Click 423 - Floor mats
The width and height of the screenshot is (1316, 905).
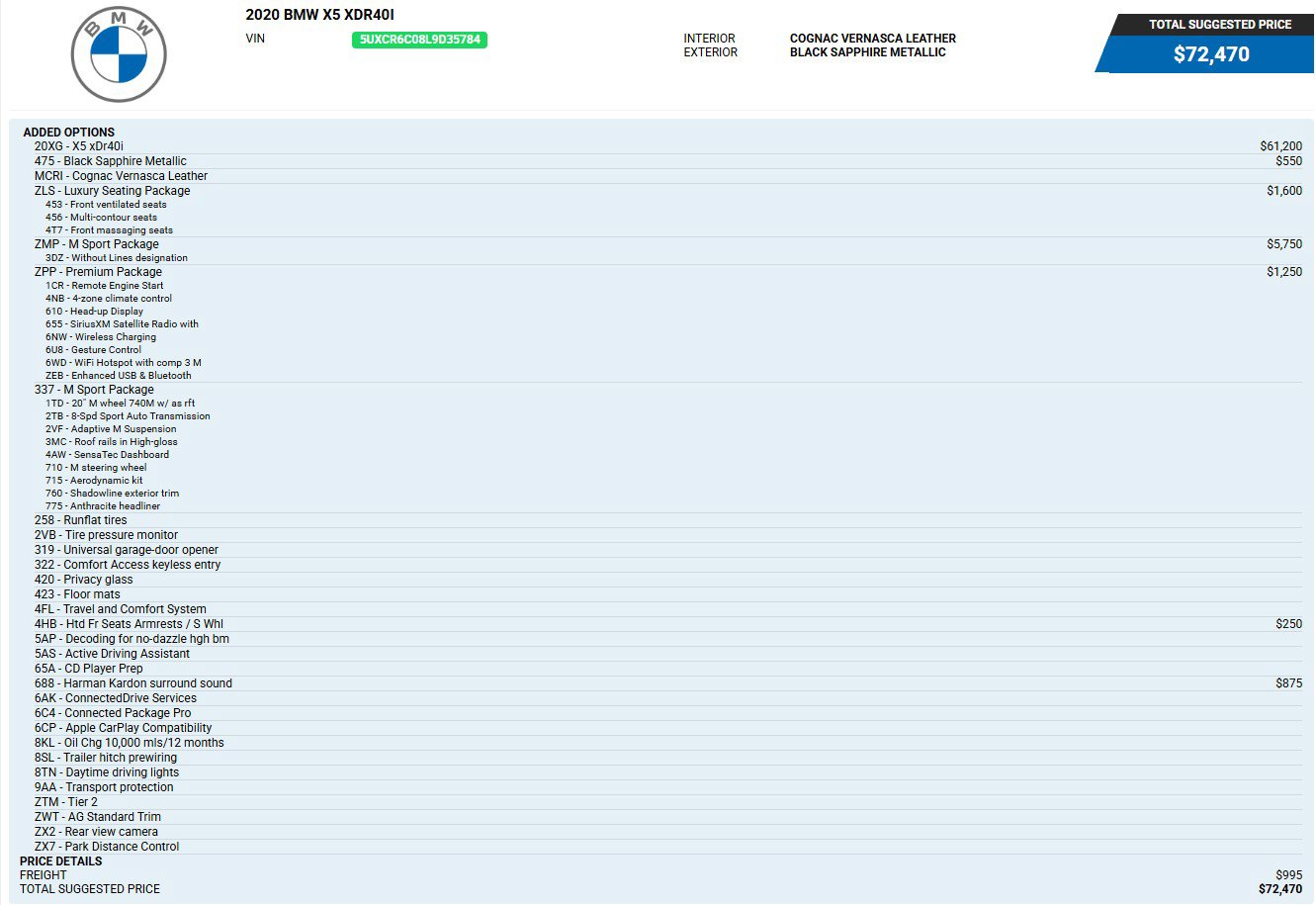coord(77,594)
